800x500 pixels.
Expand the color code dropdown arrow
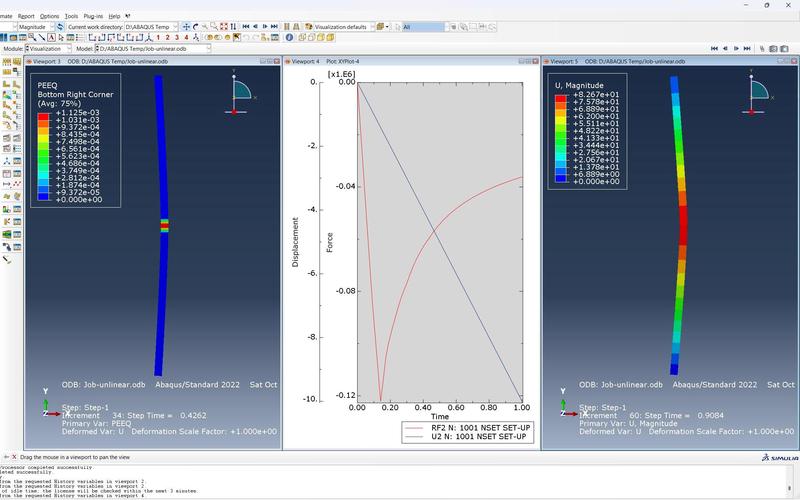[387, 27]
